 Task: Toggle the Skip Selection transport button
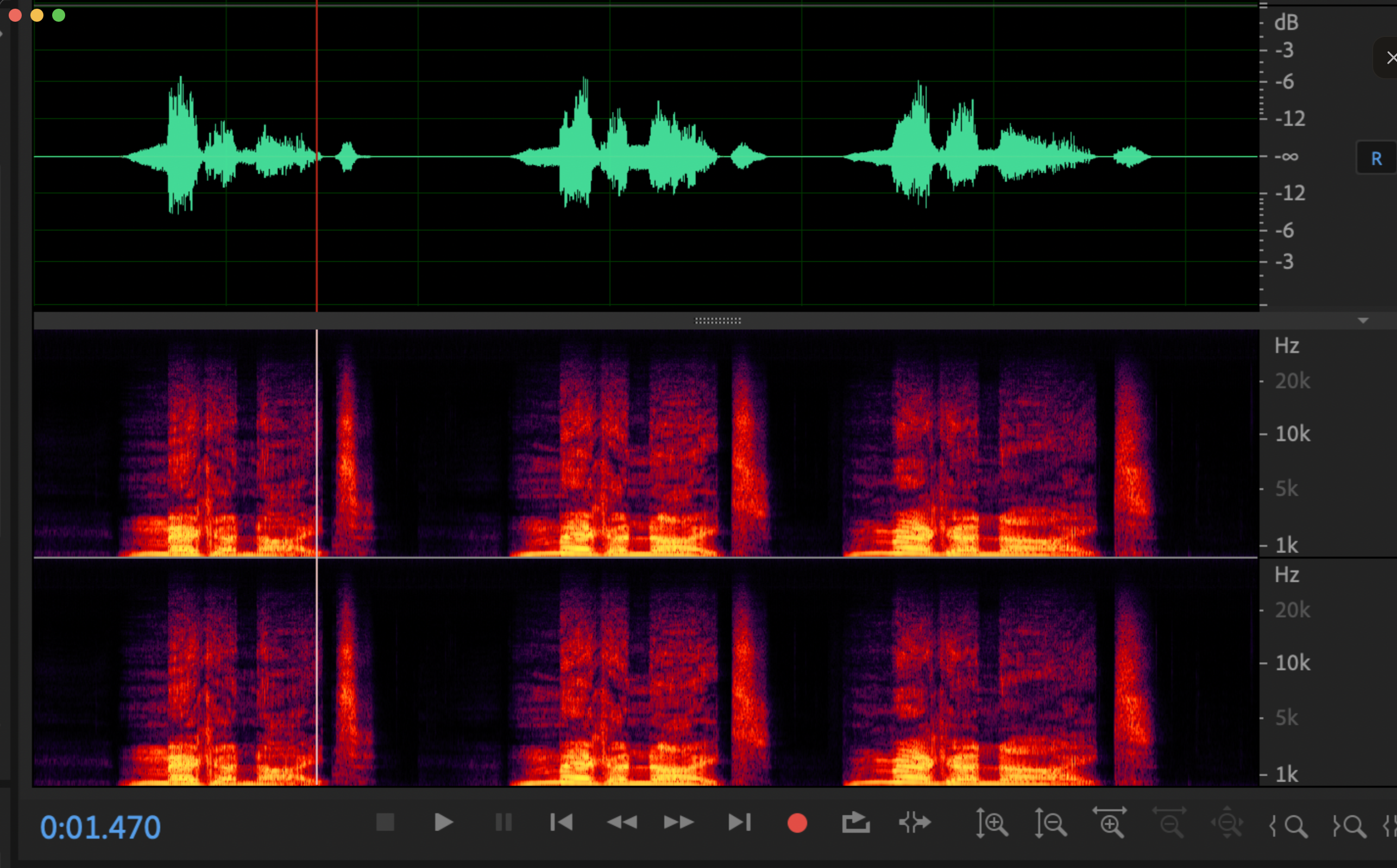point(915,822)
